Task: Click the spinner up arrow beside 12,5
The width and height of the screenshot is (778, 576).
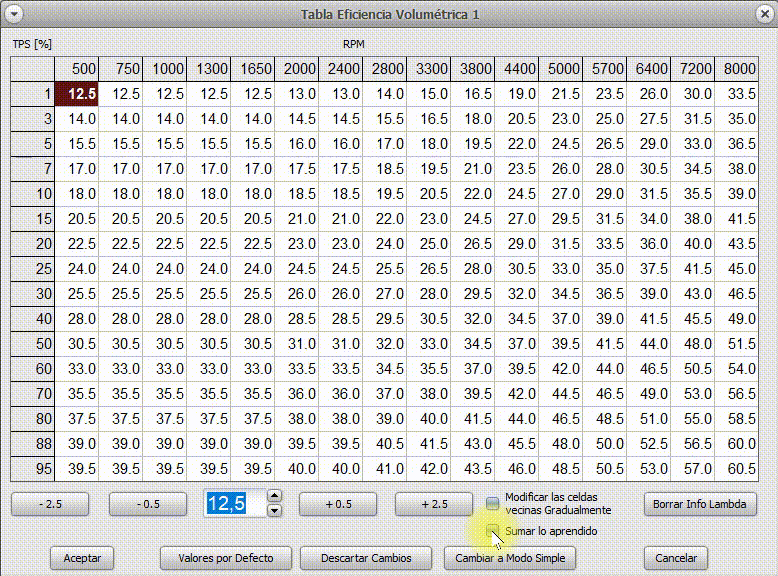Action: click(275, 496)
